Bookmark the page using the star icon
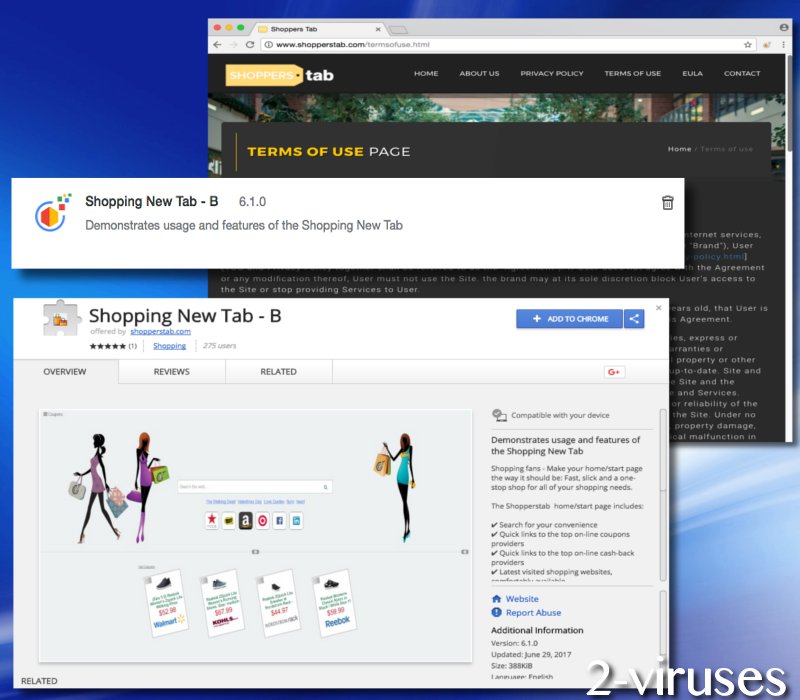This screenshot has width=800, height=700. 748,45
